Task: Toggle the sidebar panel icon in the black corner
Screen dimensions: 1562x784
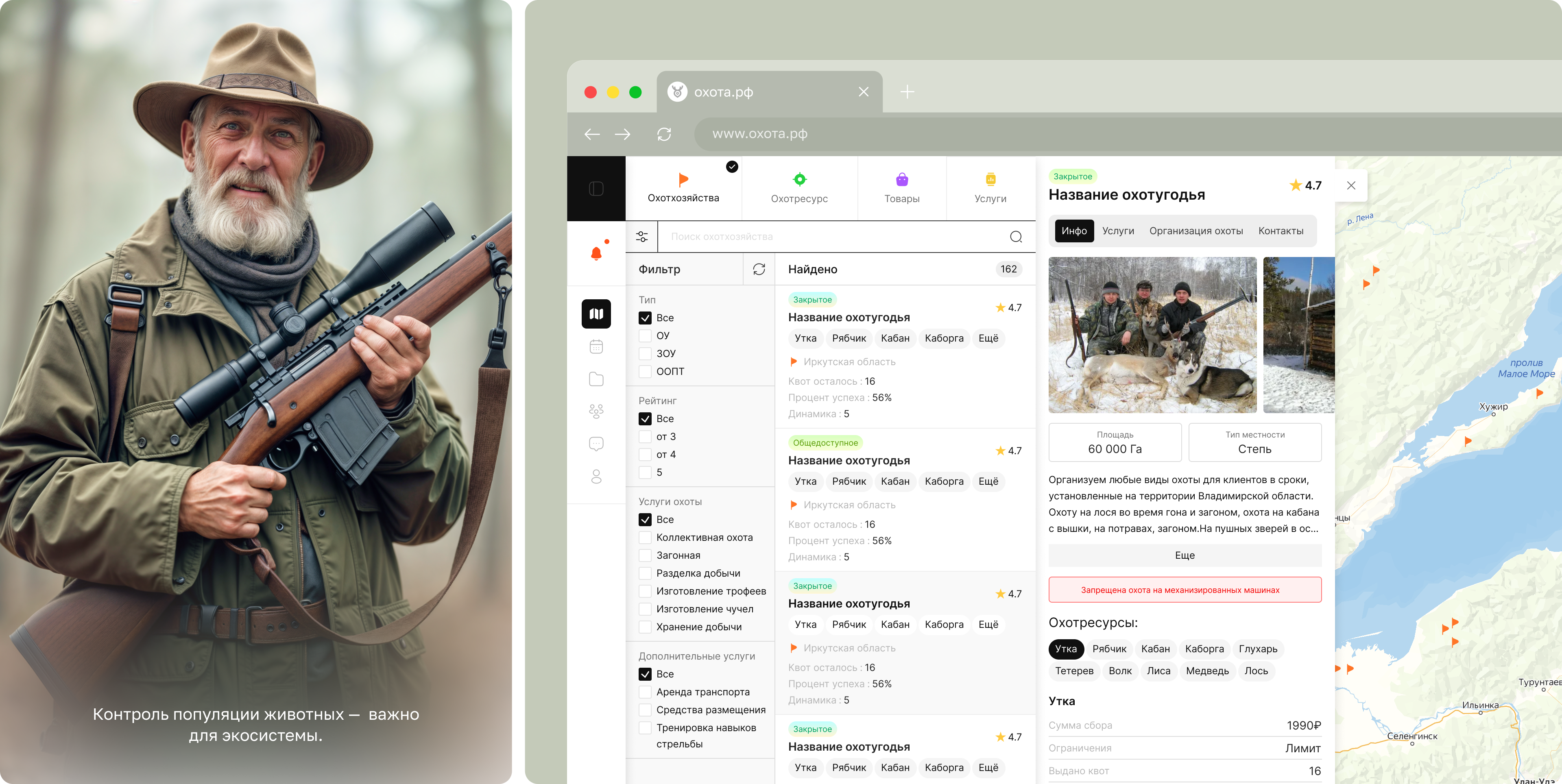Action: point(596,189)
